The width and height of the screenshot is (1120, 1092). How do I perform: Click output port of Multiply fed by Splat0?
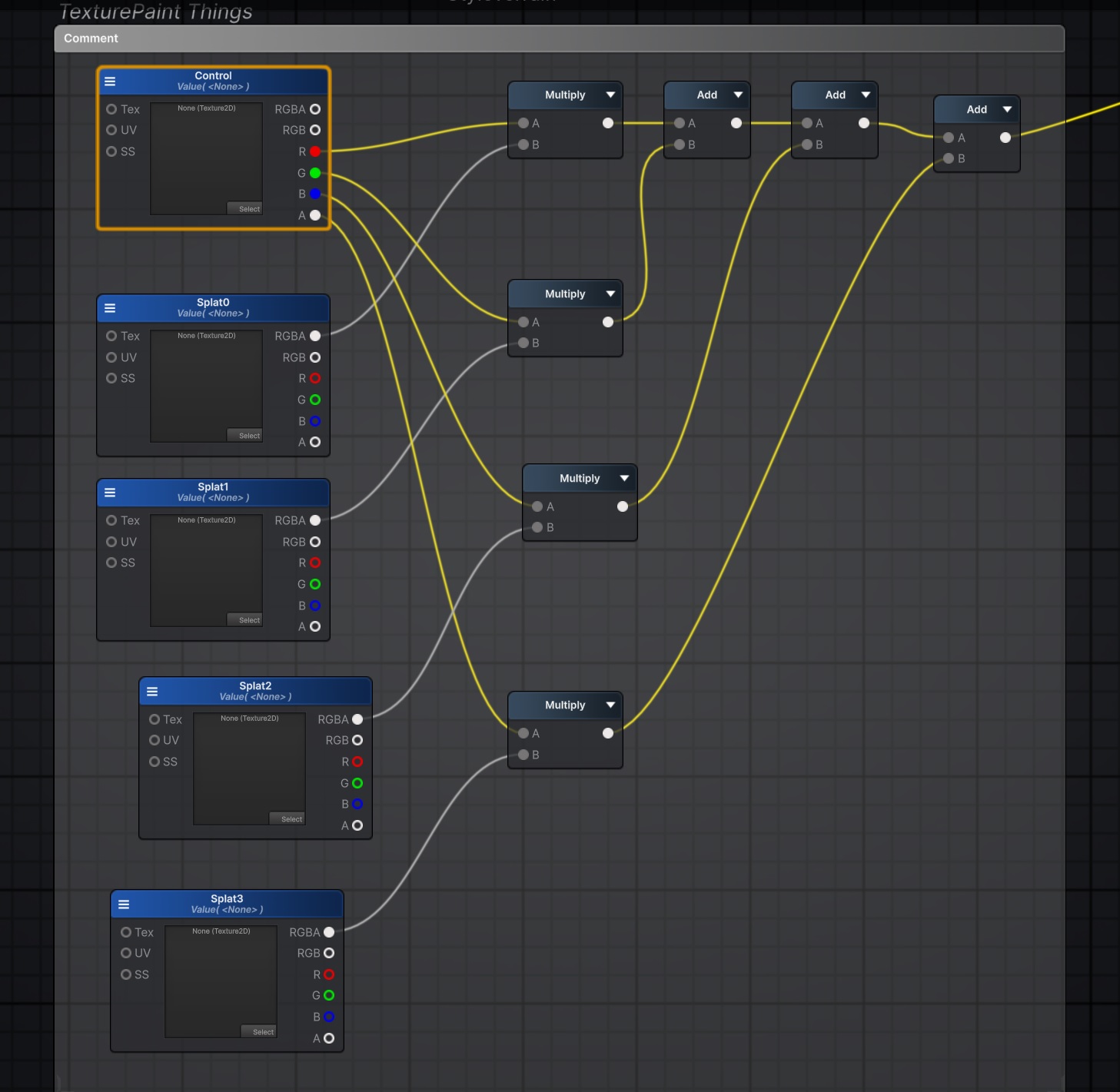click(608, 123)
